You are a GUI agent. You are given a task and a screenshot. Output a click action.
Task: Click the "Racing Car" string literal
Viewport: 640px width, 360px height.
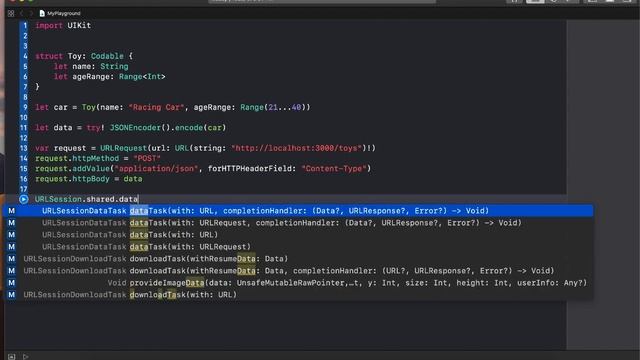156,107
